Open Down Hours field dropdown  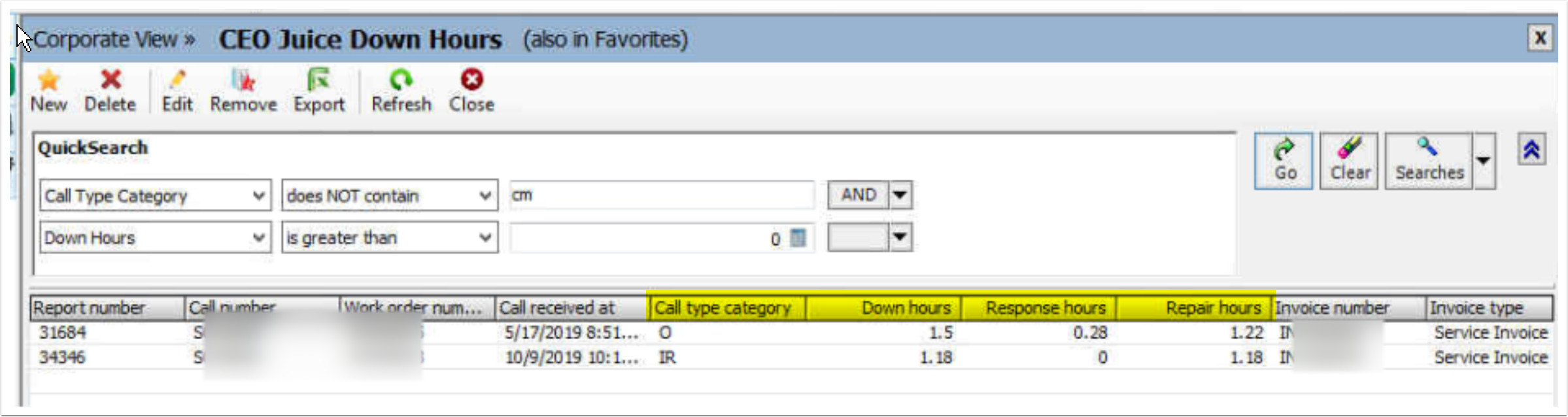[x=259, y=237]
